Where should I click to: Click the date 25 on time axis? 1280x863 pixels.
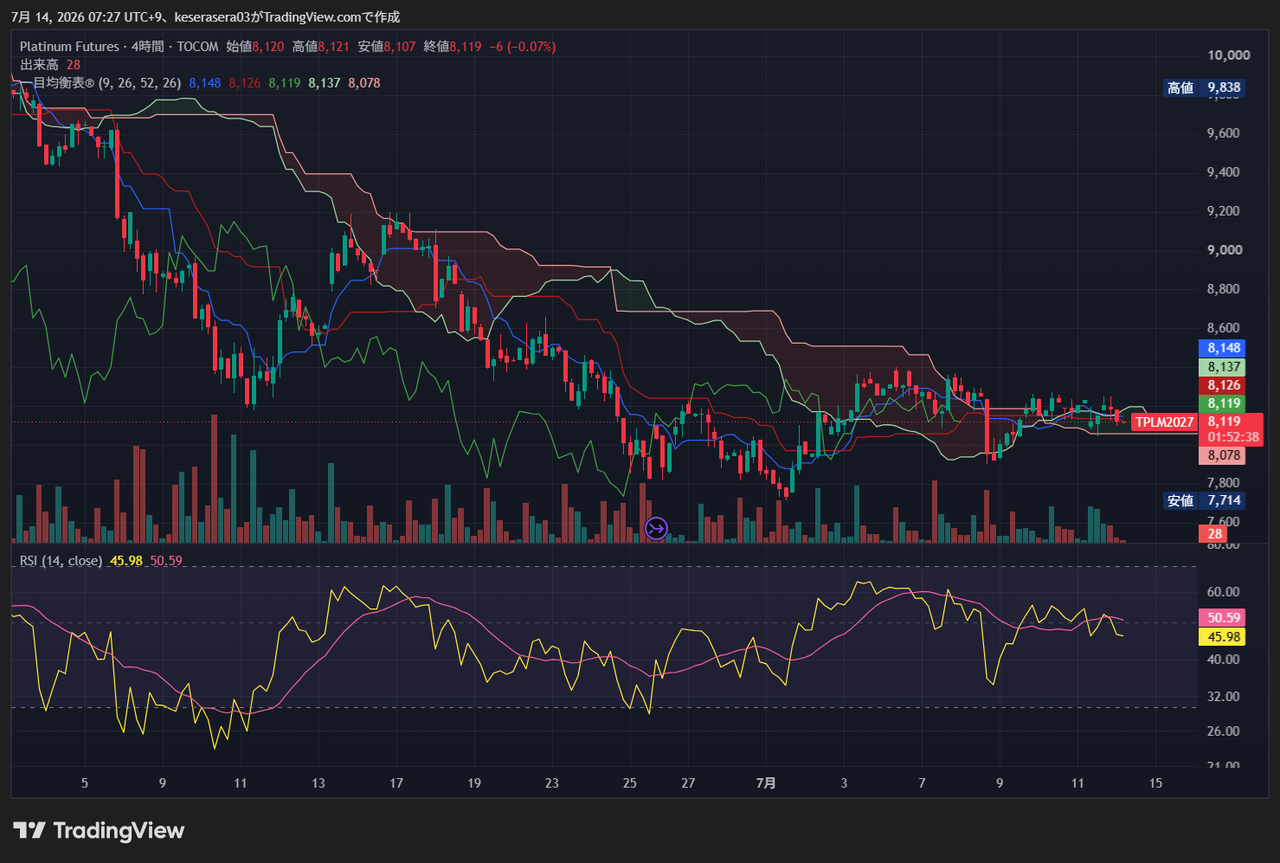point(629,783)
